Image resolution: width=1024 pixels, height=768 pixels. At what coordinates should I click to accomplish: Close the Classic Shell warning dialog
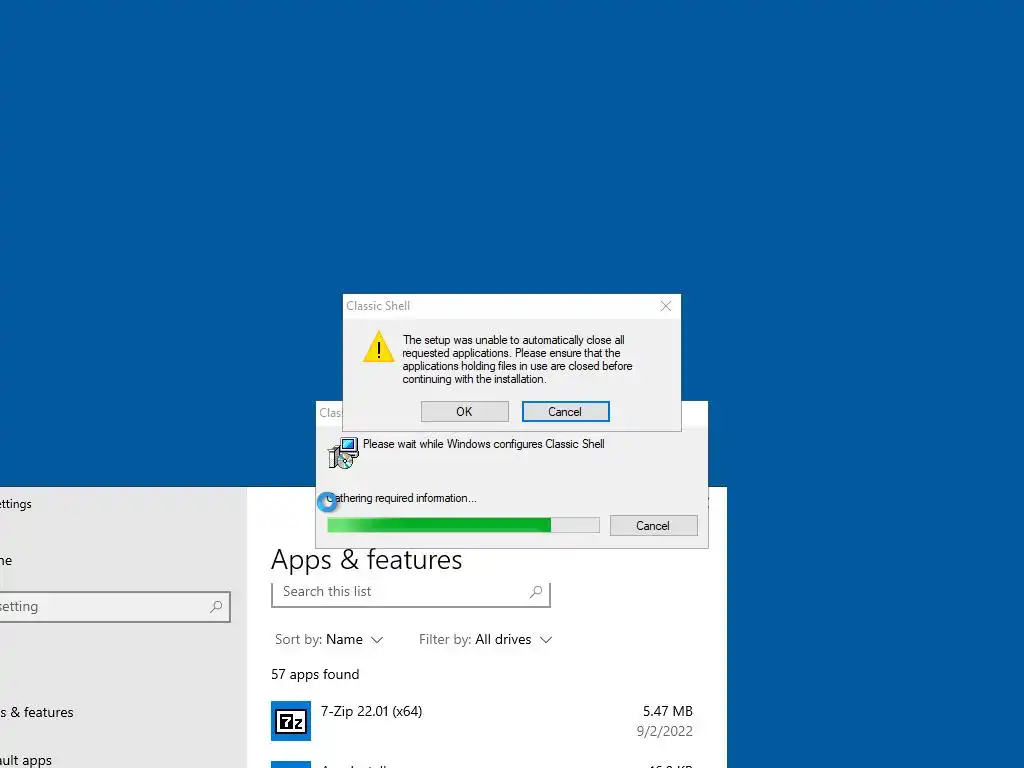[665, 306]
